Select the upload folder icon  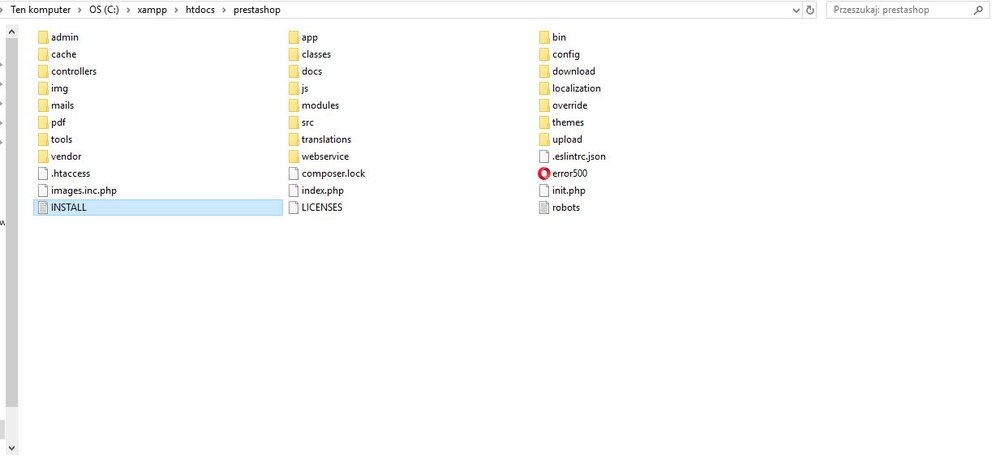point(544,139)
